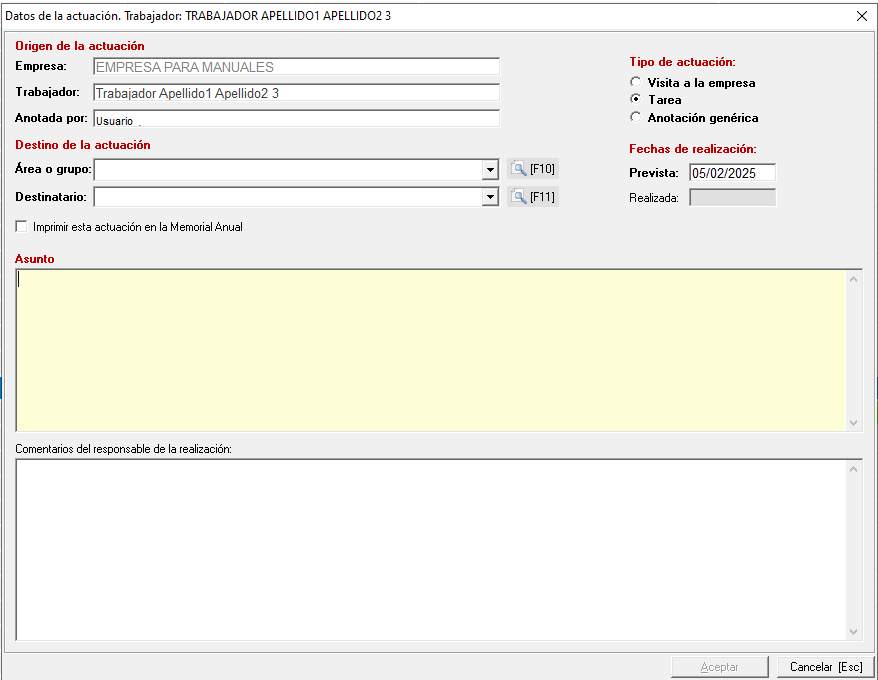Click the Fechas de realización heading
This screenshot has height=680, width=878.
tap(693, 149)
